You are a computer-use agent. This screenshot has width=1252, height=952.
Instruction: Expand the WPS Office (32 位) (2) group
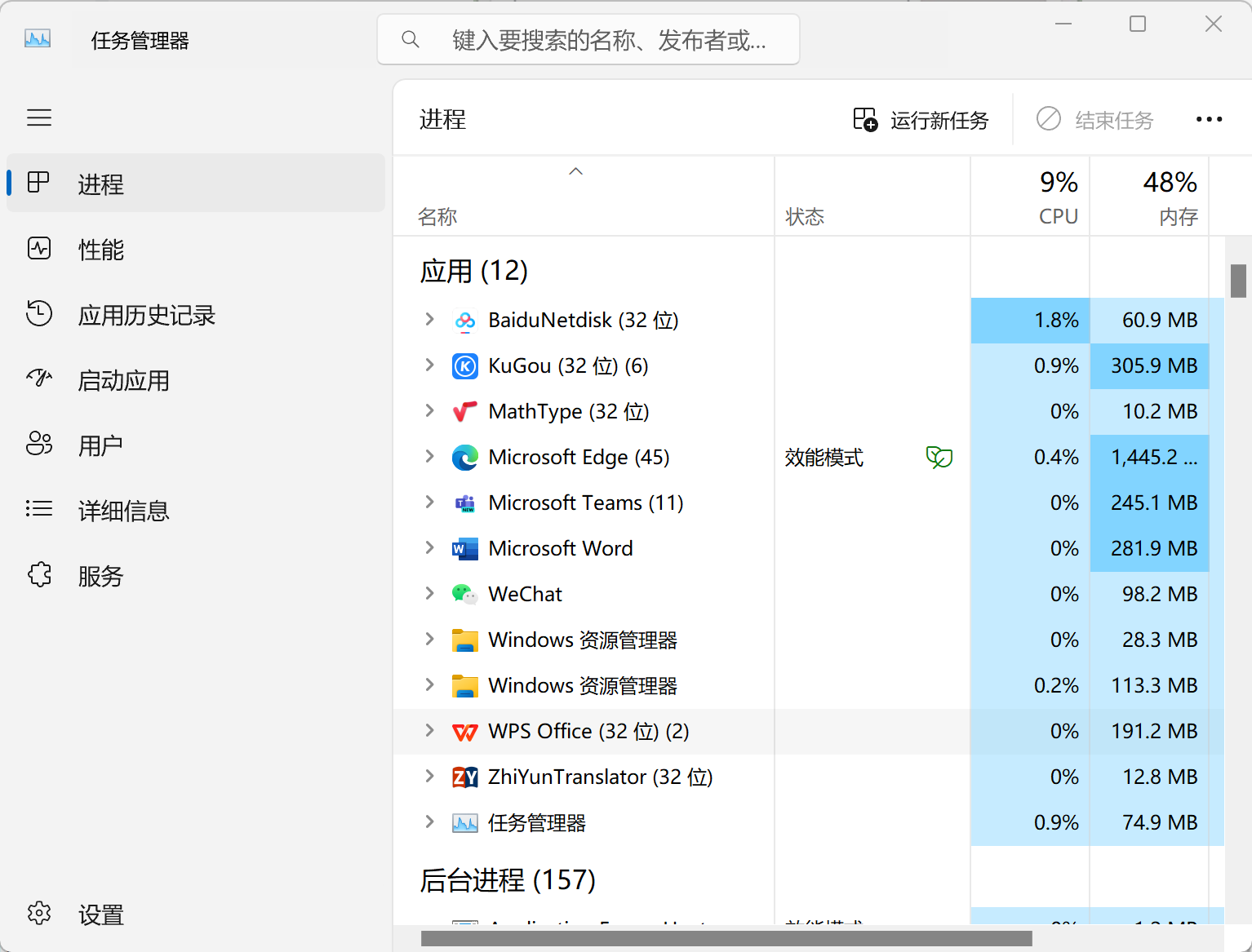tap(429, 730)
